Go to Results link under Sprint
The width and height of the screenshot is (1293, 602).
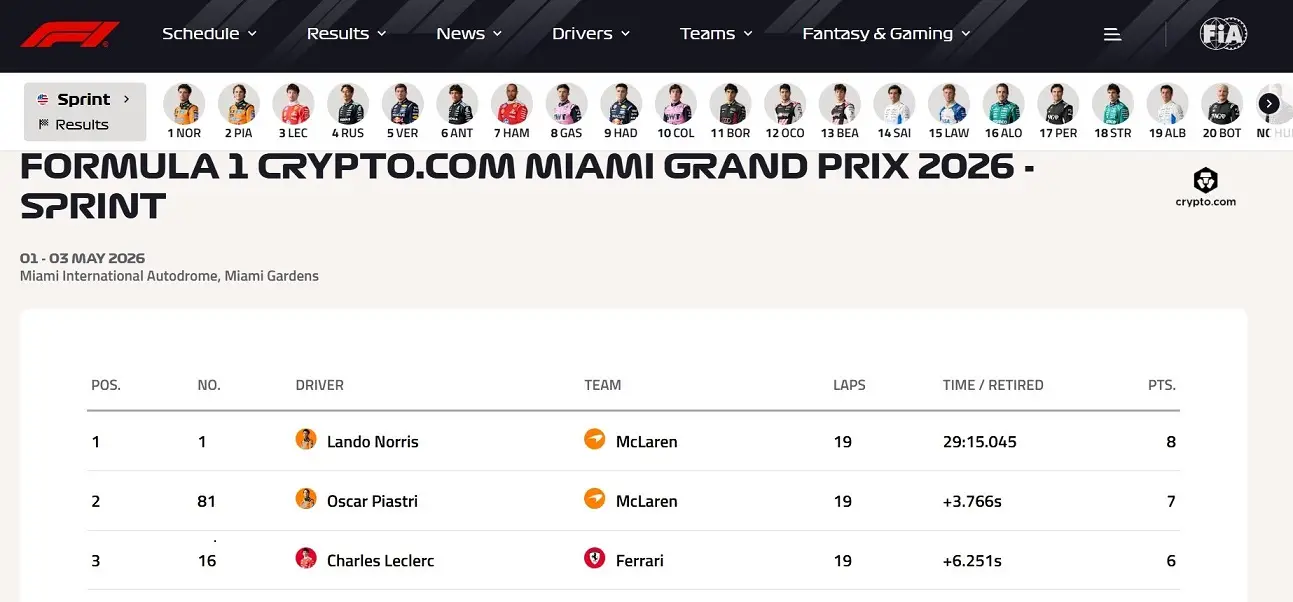(x=73, y=125)
